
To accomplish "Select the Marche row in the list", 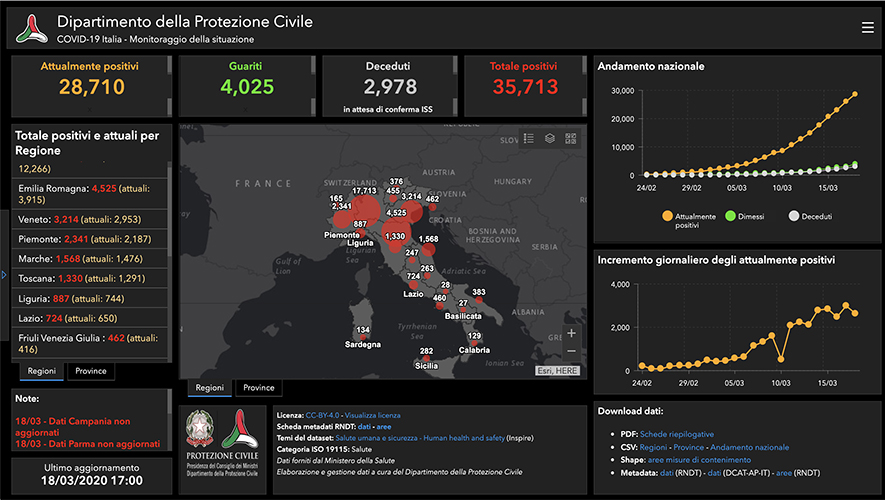I will 90,259.
